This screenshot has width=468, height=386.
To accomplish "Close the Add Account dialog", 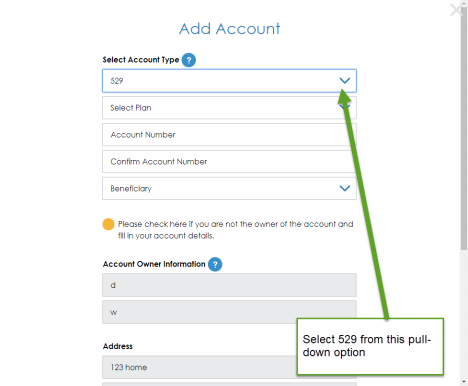I will [x=456, y=10].
